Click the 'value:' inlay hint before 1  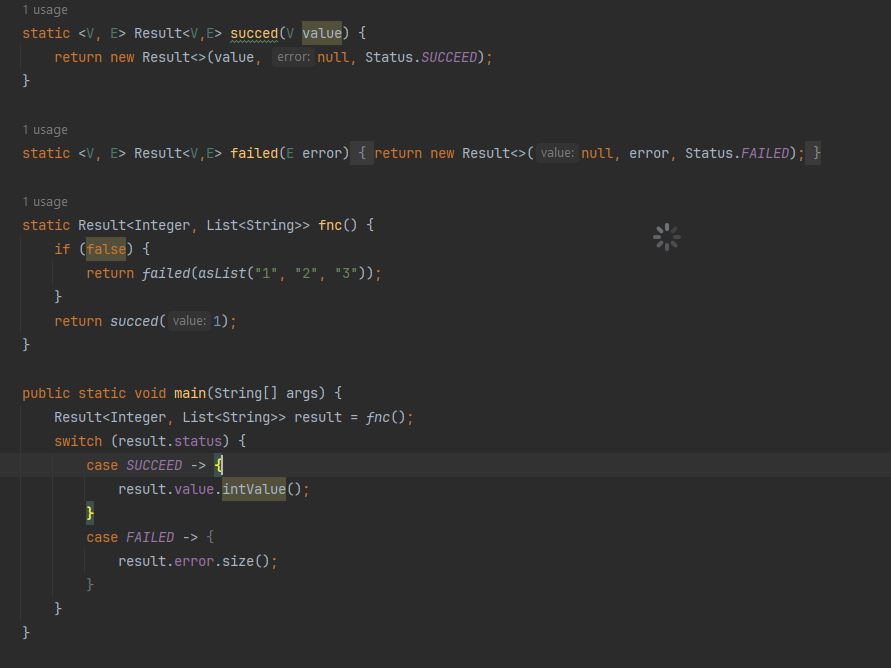click(x=189, y=321)
